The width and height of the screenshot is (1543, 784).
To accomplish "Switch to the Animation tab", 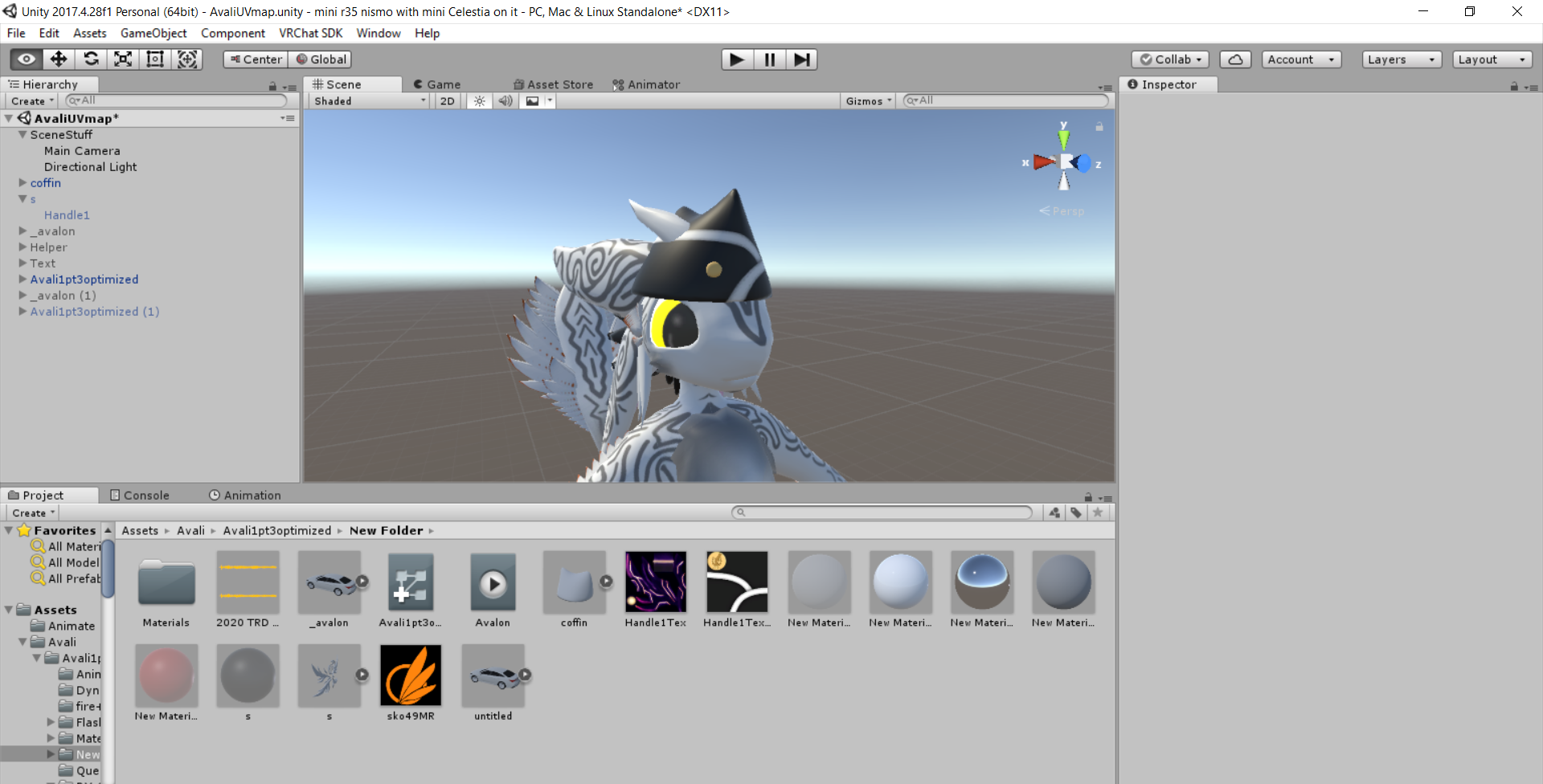I will coord(245,495).
